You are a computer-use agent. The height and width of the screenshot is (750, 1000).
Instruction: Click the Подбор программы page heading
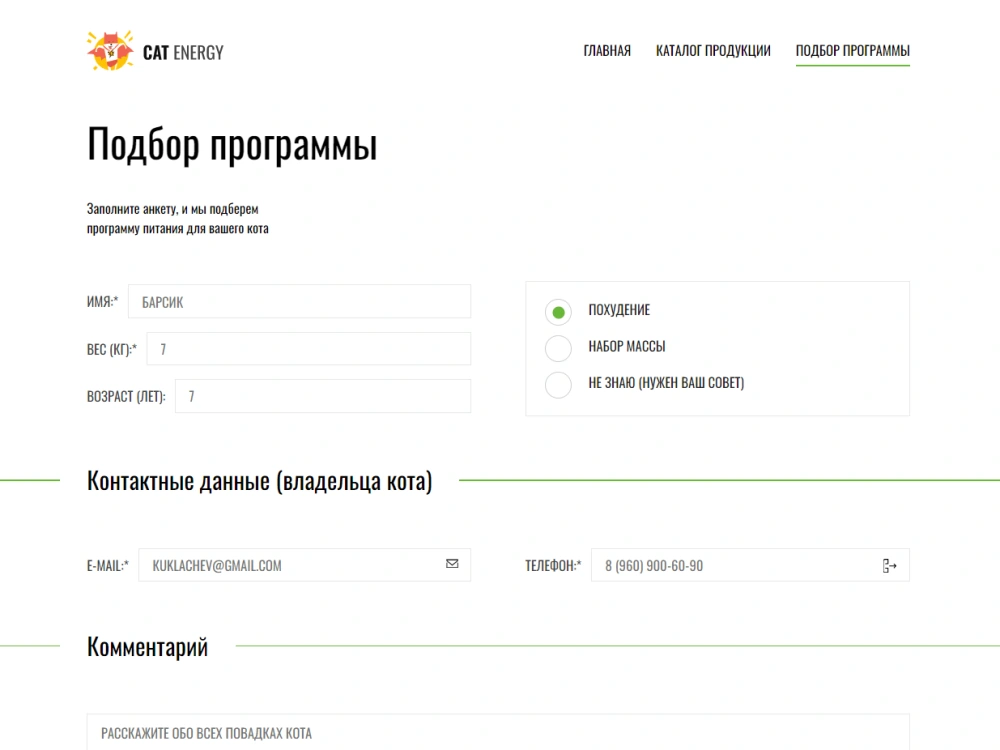tap(232, 145)
